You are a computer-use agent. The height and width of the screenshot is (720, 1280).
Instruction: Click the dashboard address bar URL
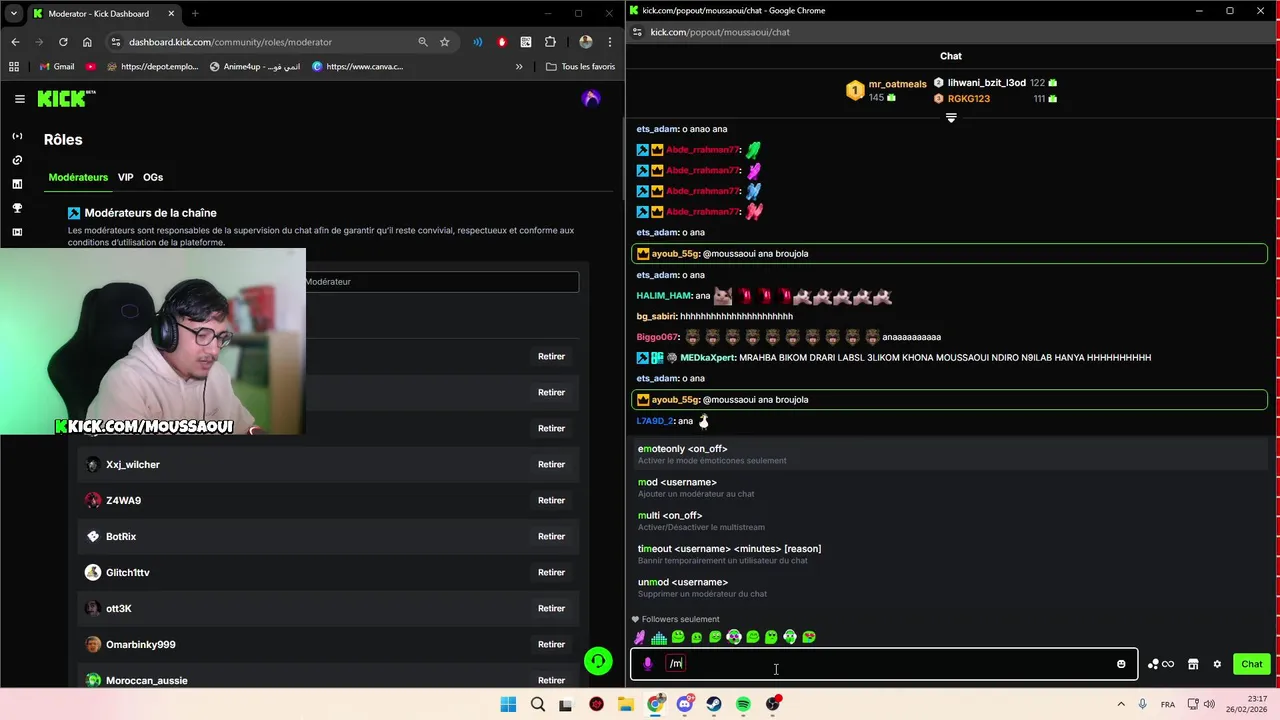230,42
